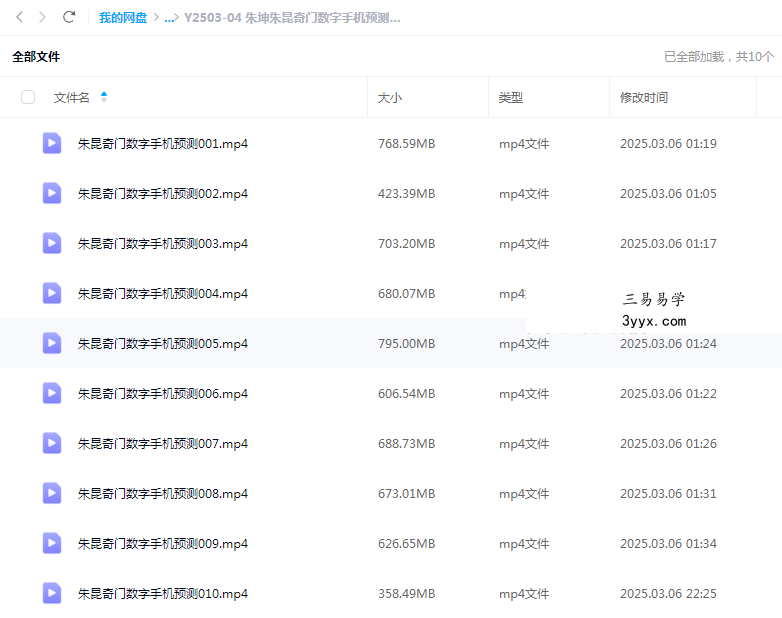Click size value 423.39MB
The height and width of the screenshot is (618, 782).
click(406, 194)
